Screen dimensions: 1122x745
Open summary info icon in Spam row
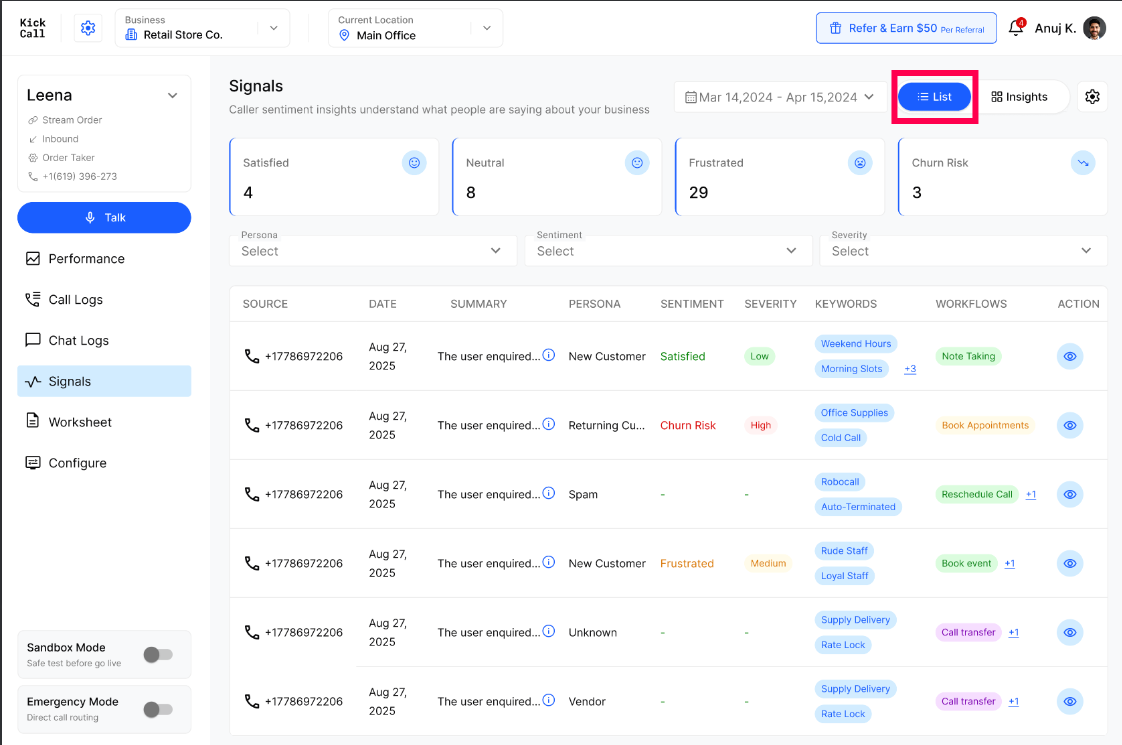click(549, 493)
